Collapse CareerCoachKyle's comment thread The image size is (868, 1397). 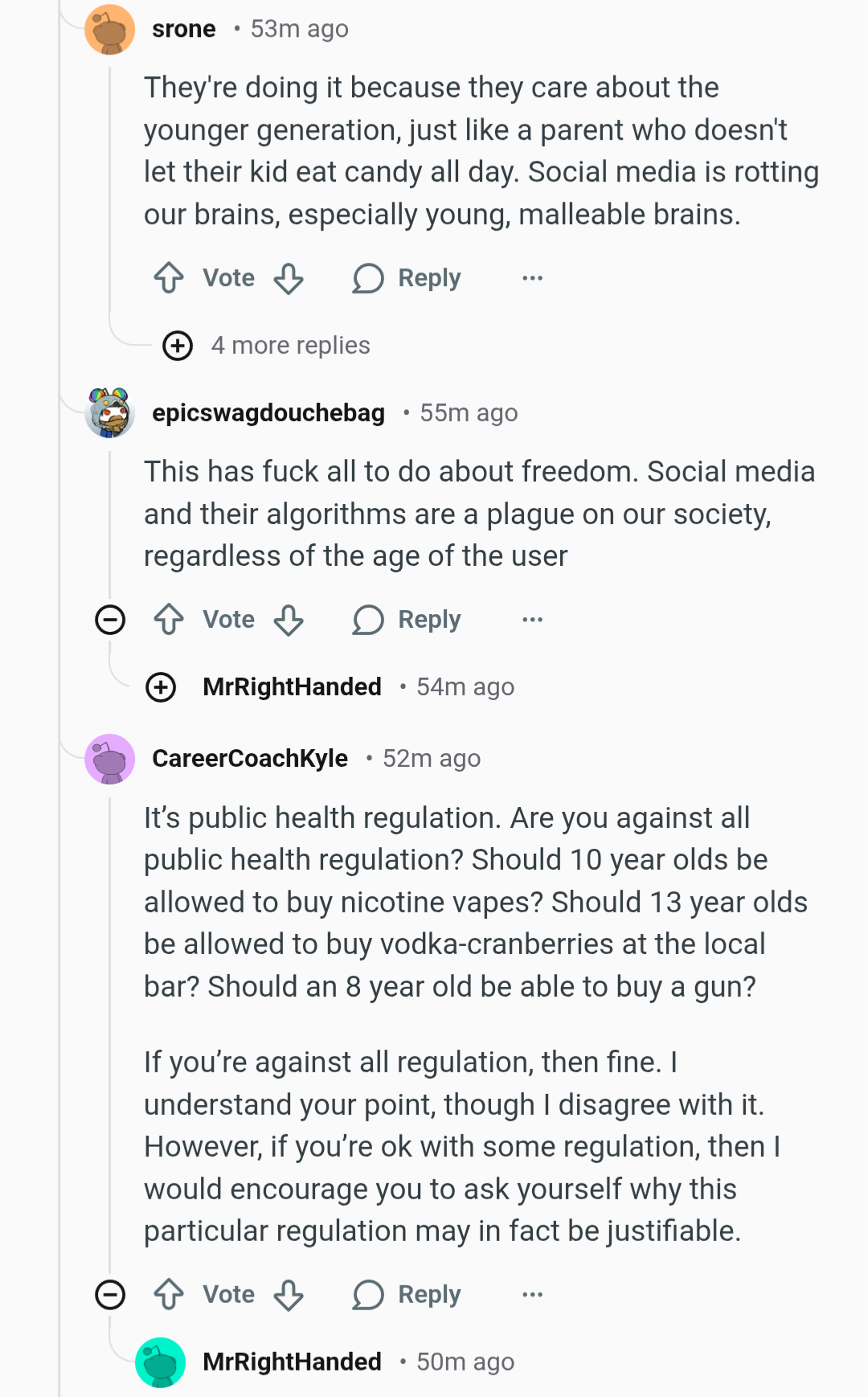tap(110, 1295)
